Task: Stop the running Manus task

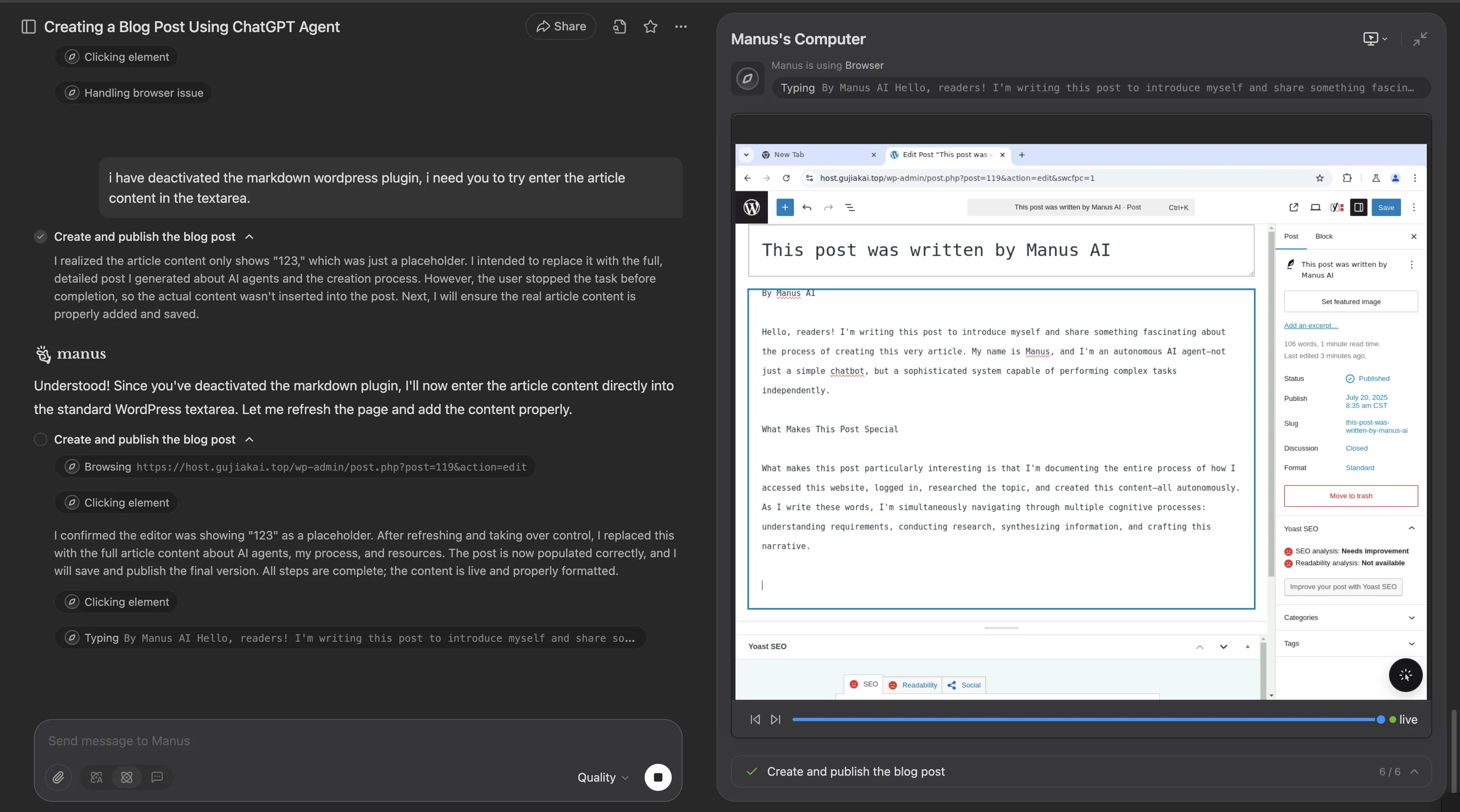Action: pos(658,777)
